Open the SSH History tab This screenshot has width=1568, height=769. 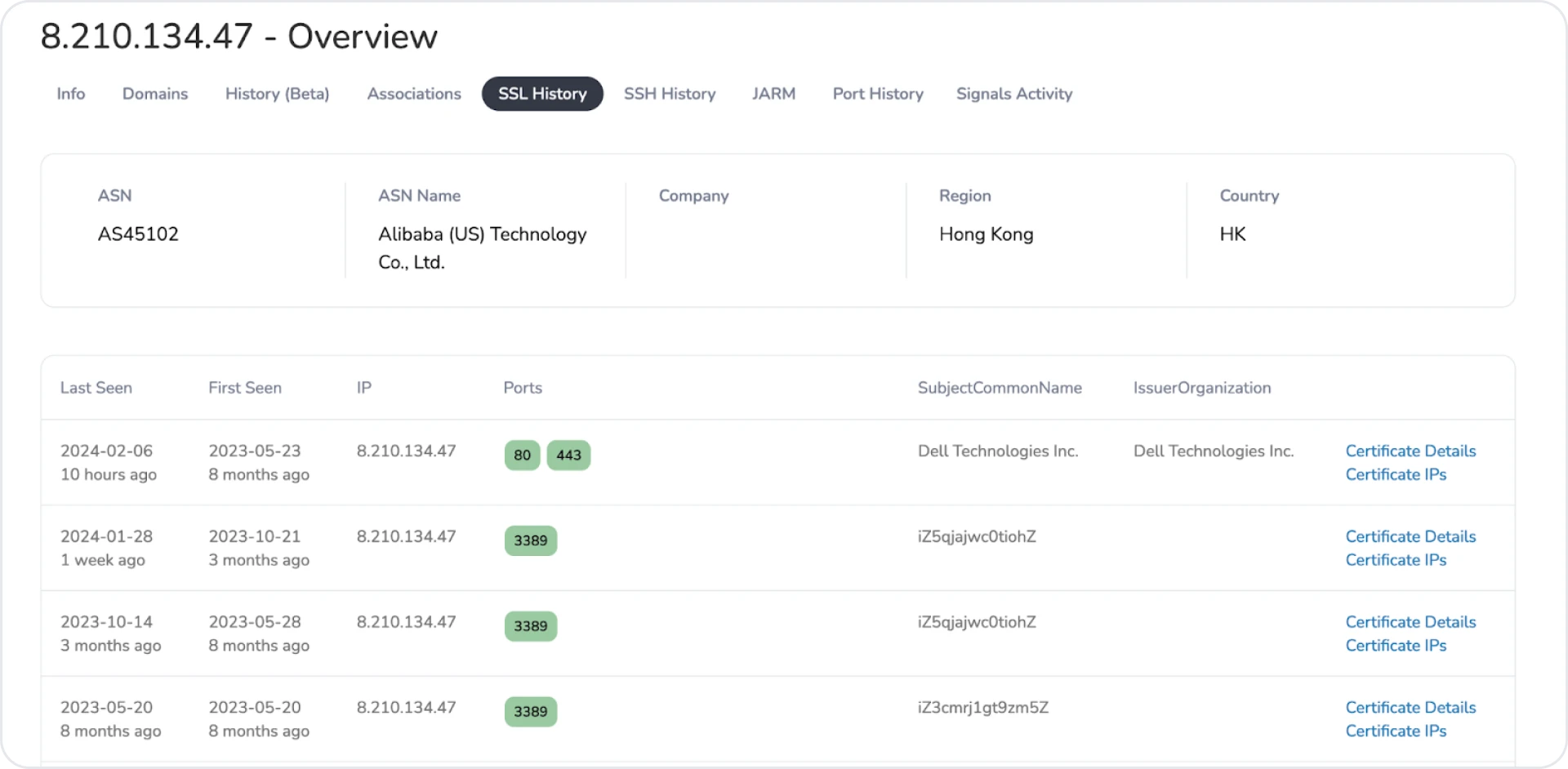coord(670,94)
